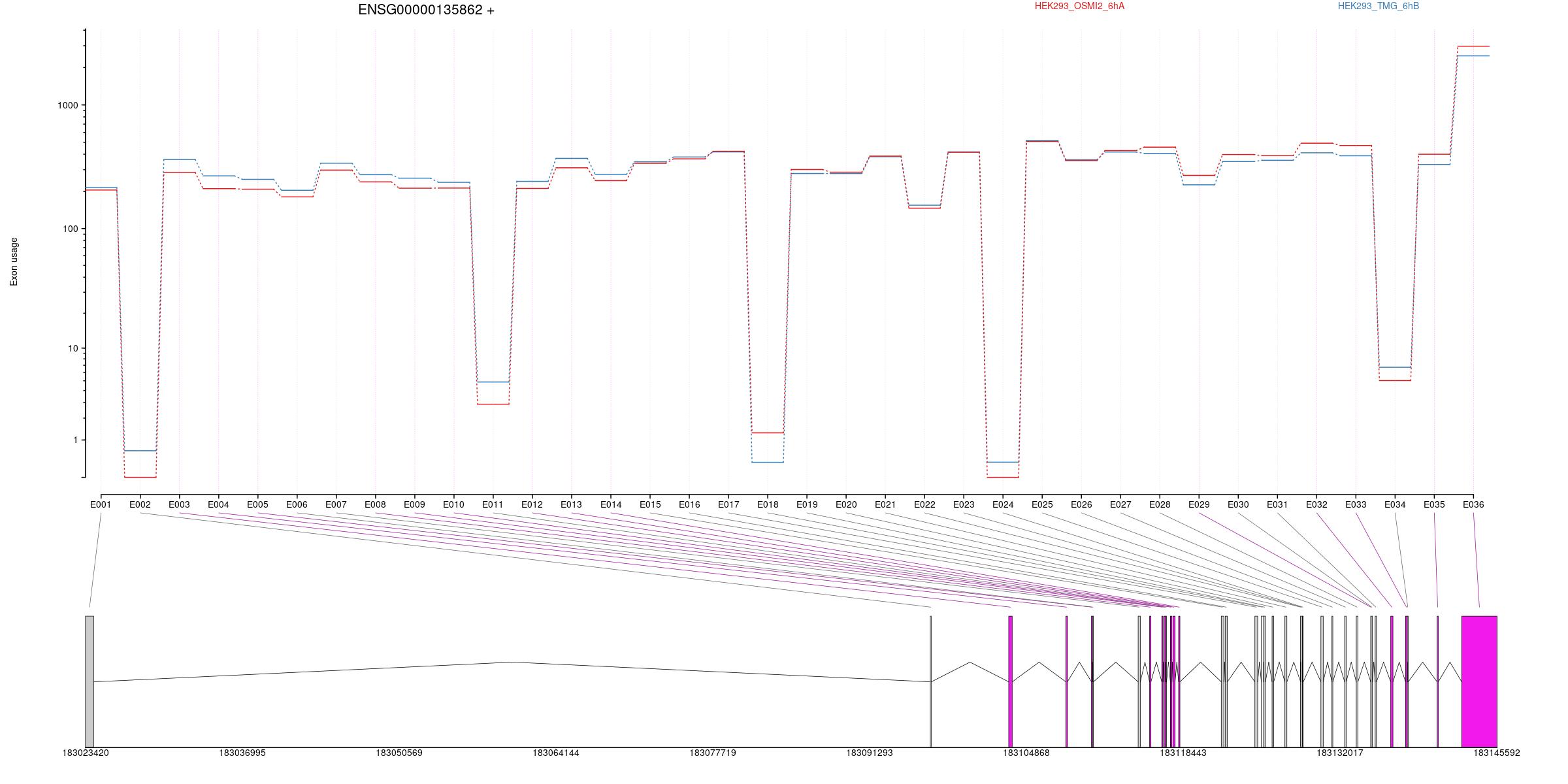Select exon label E035
The width and height of the screenshot is (1568, 784).
coord(1434,504)
